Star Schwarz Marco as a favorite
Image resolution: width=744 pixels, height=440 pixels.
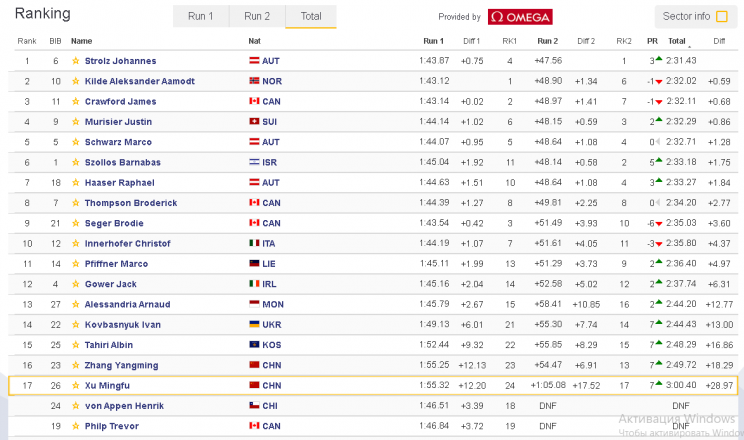(x=75, y=142)
